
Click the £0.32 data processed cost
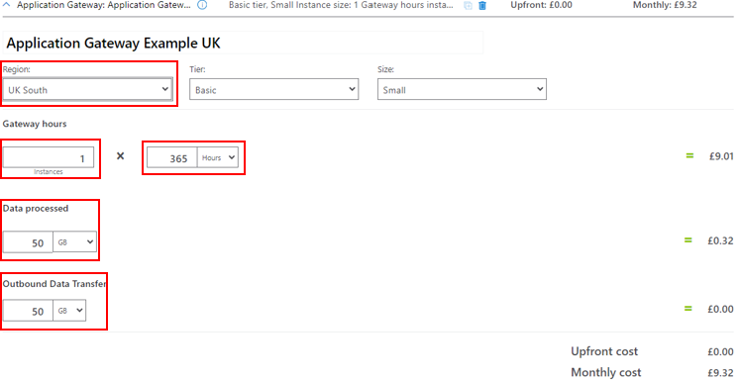(x=720, y=241)
